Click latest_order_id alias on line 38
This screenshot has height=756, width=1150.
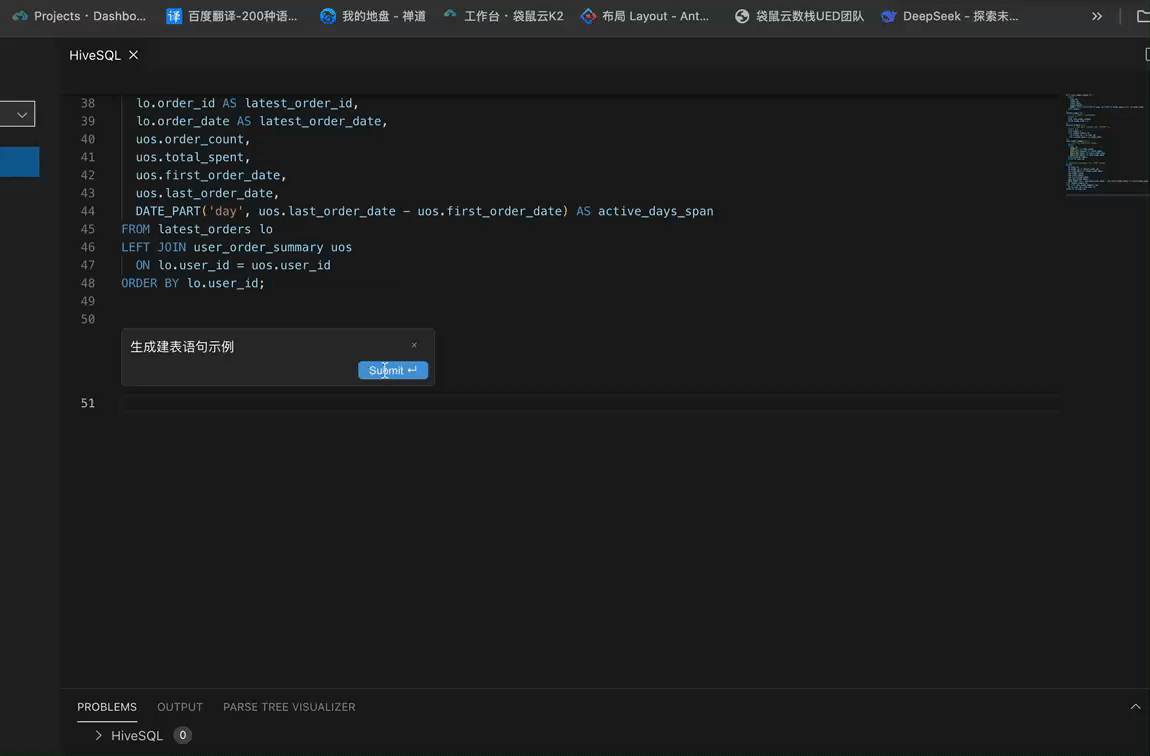(299, 103)
